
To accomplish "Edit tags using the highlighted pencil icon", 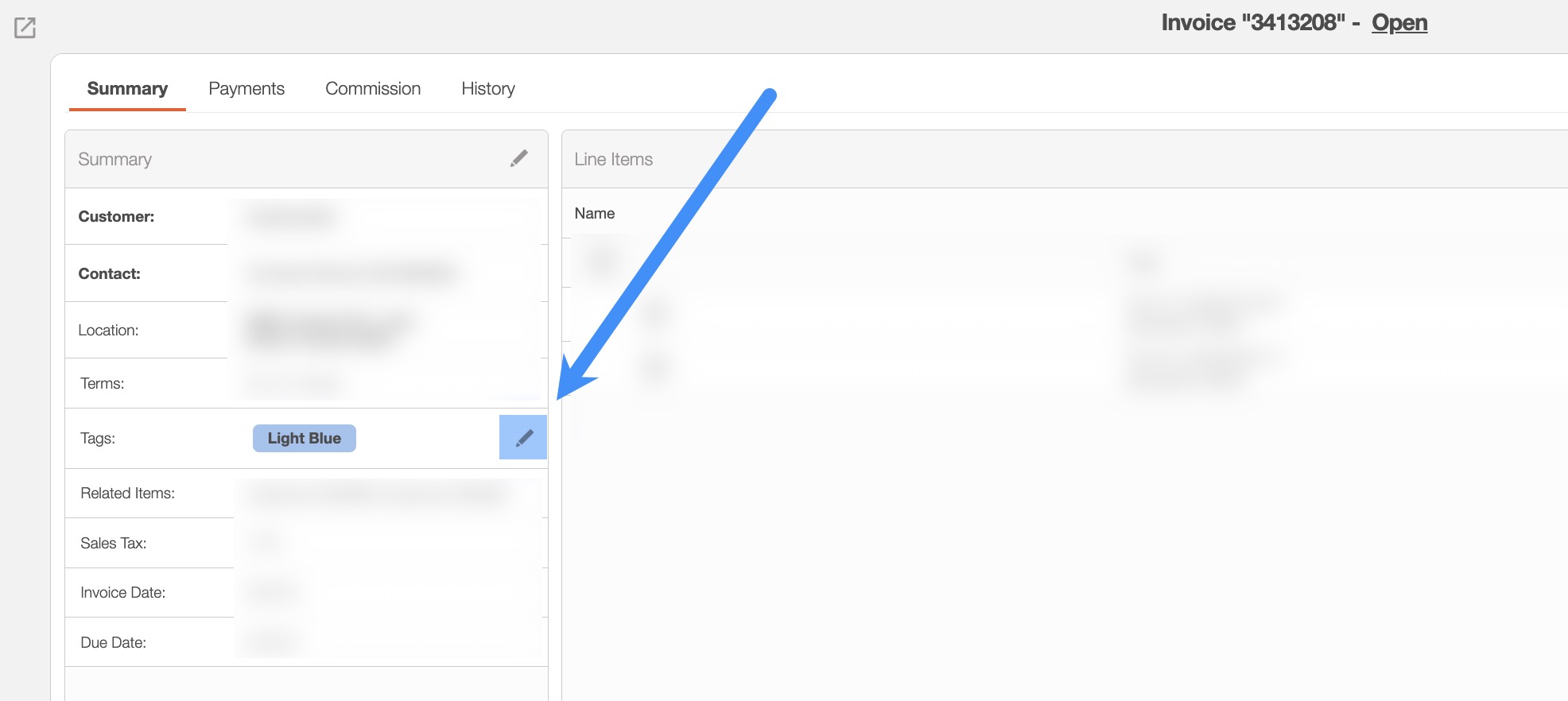I will (x=523, y=437).
